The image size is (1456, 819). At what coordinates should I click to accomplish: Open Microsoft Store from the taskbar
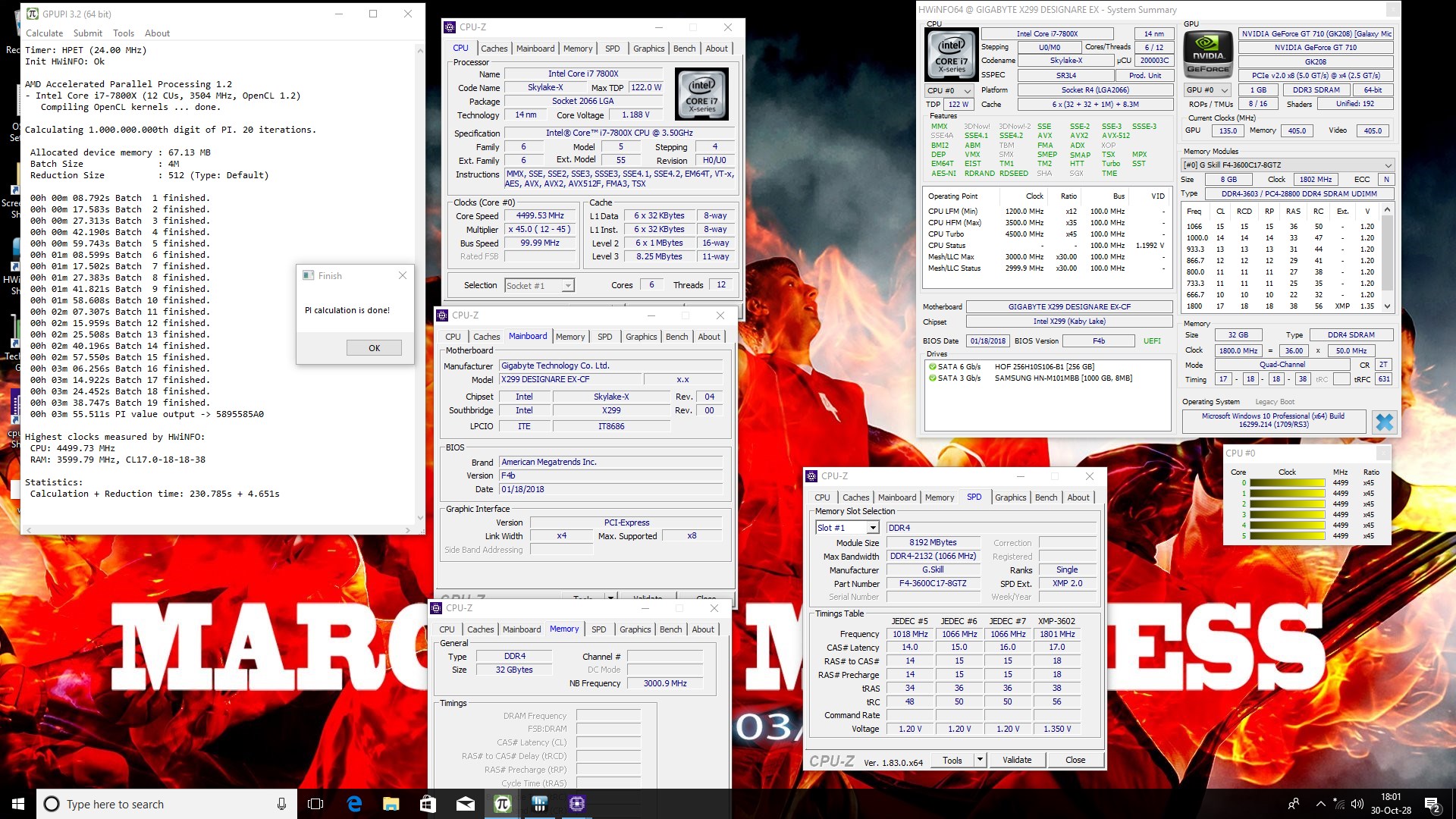(428, 804)
